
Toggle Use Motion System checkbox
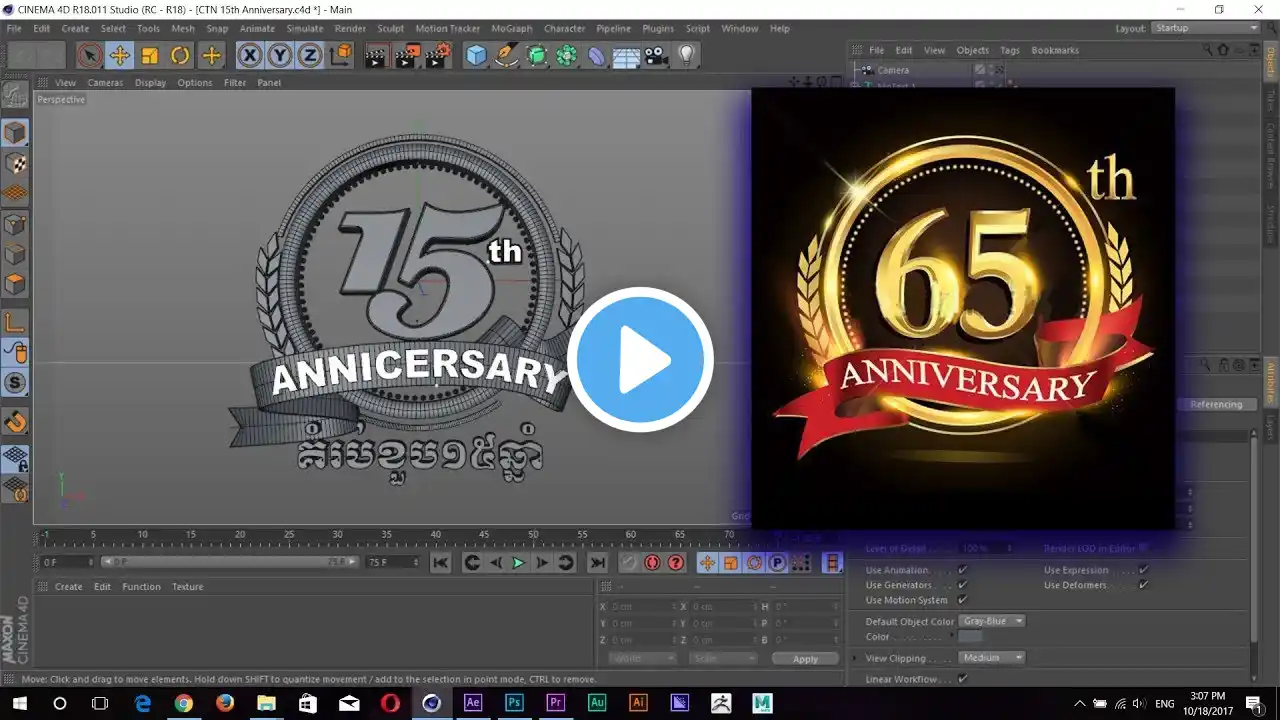[x=962, y=600]
